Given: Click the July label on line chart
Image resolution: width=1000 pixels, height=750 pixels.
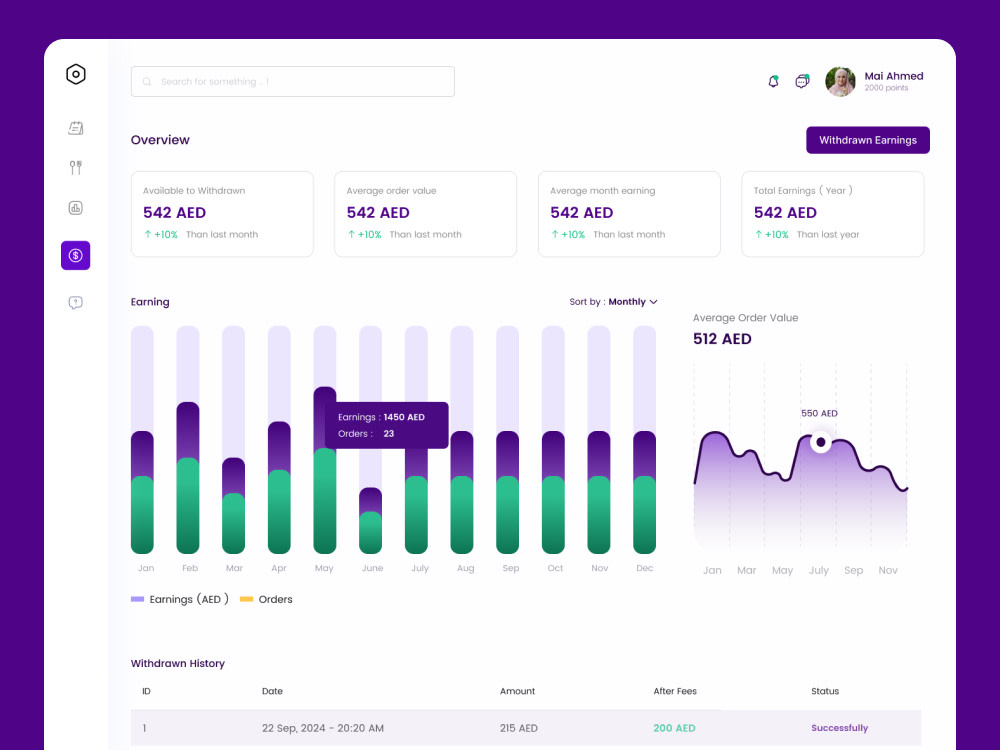Looking at the screenshot, I should (819, 570).
